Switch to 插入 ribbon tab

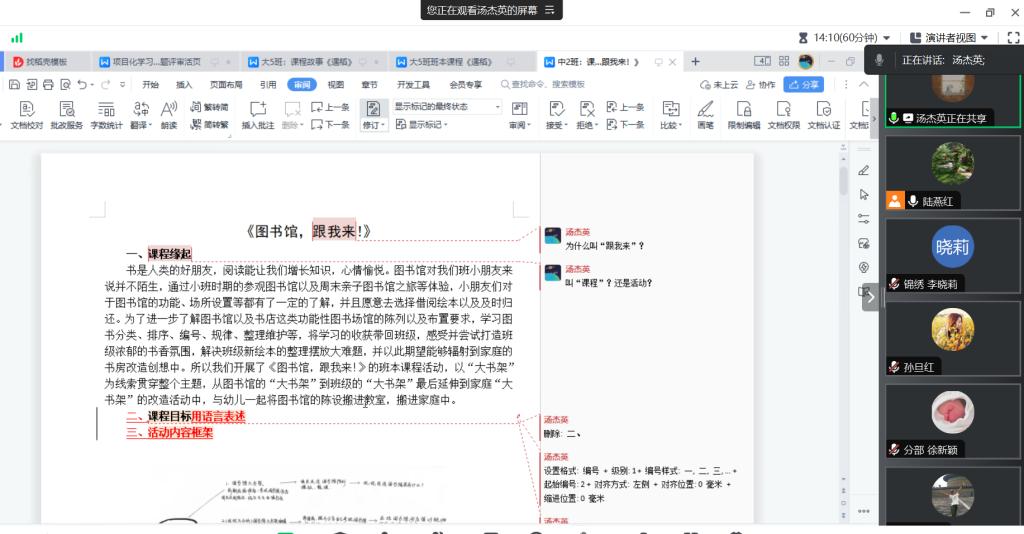tap(184, 84)
